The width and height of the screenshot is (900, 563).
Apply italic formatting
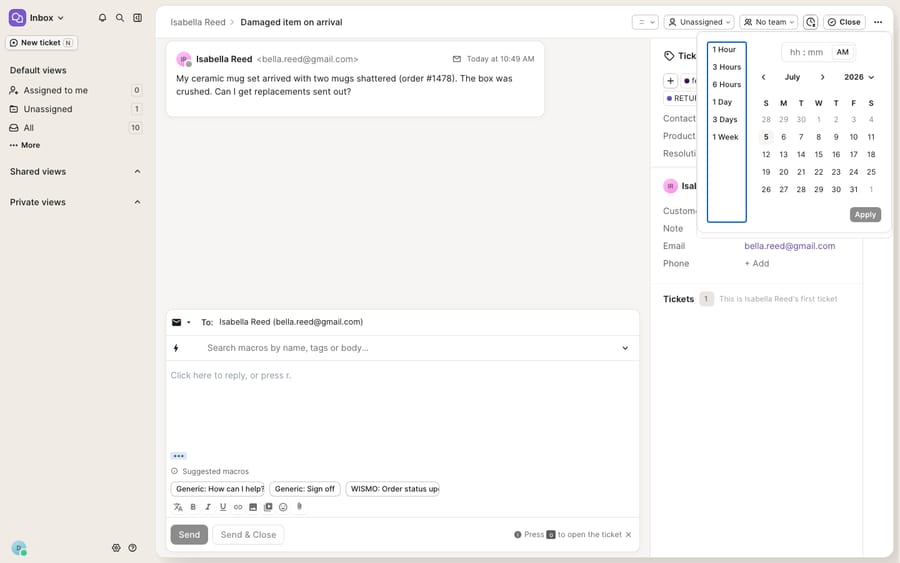pos(208,507)
